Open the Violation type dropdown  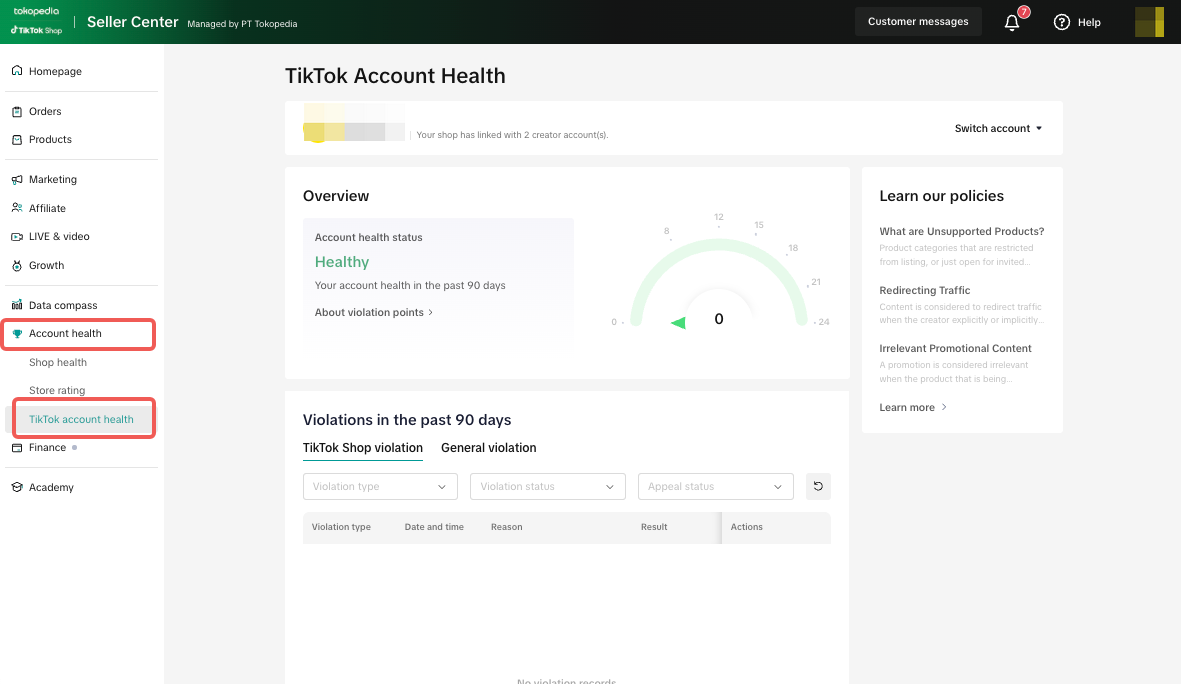click(380, 486)
